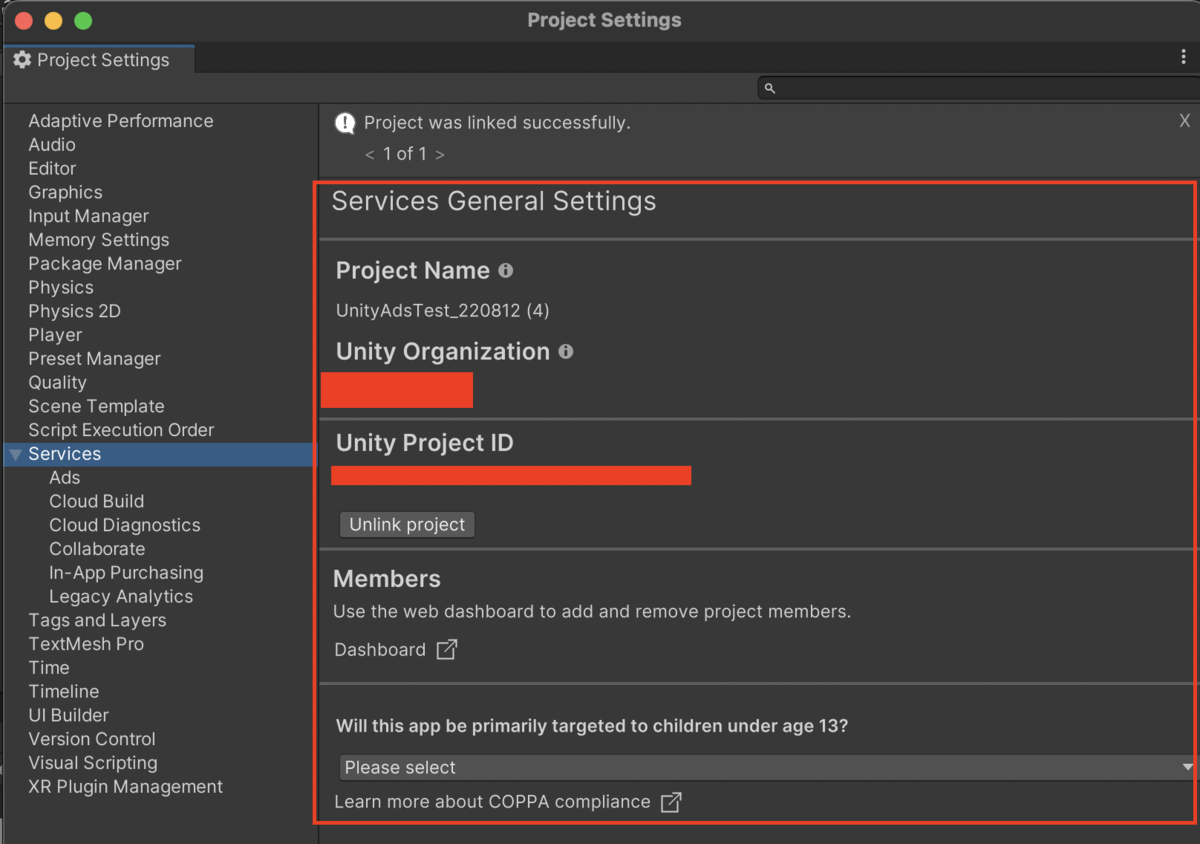Click the Unlink project button
The height and width of the screenshot is (844, 1200).
coord(407,524)
